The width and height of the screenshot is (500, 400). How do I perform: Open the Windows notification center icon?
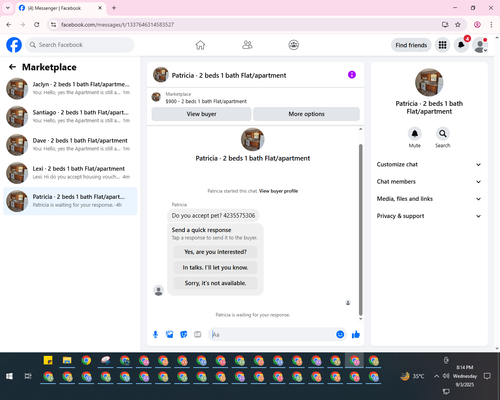(x=487, y=376)
